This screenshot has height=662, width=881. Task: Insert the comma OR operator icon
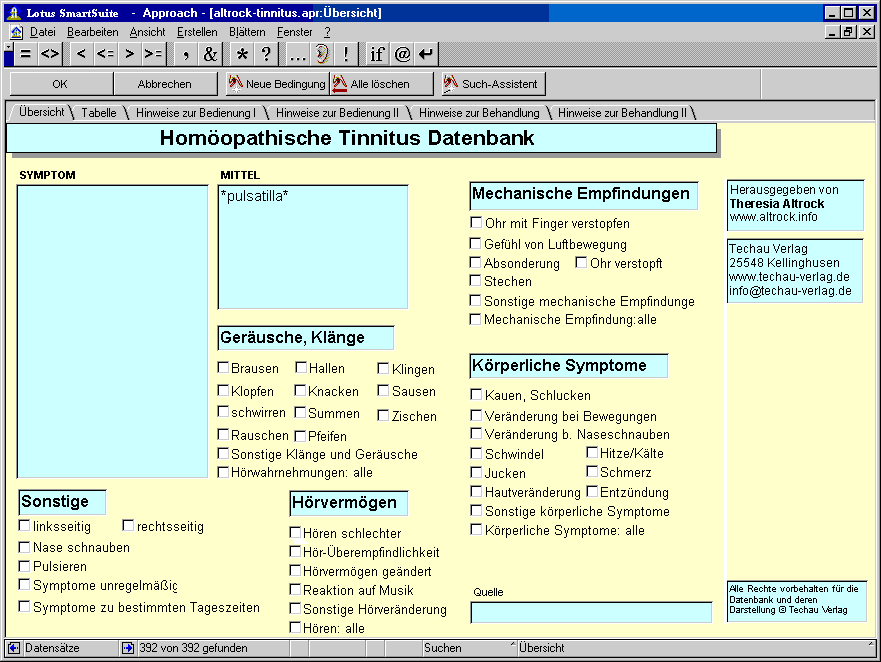click(x=186, y=55)
